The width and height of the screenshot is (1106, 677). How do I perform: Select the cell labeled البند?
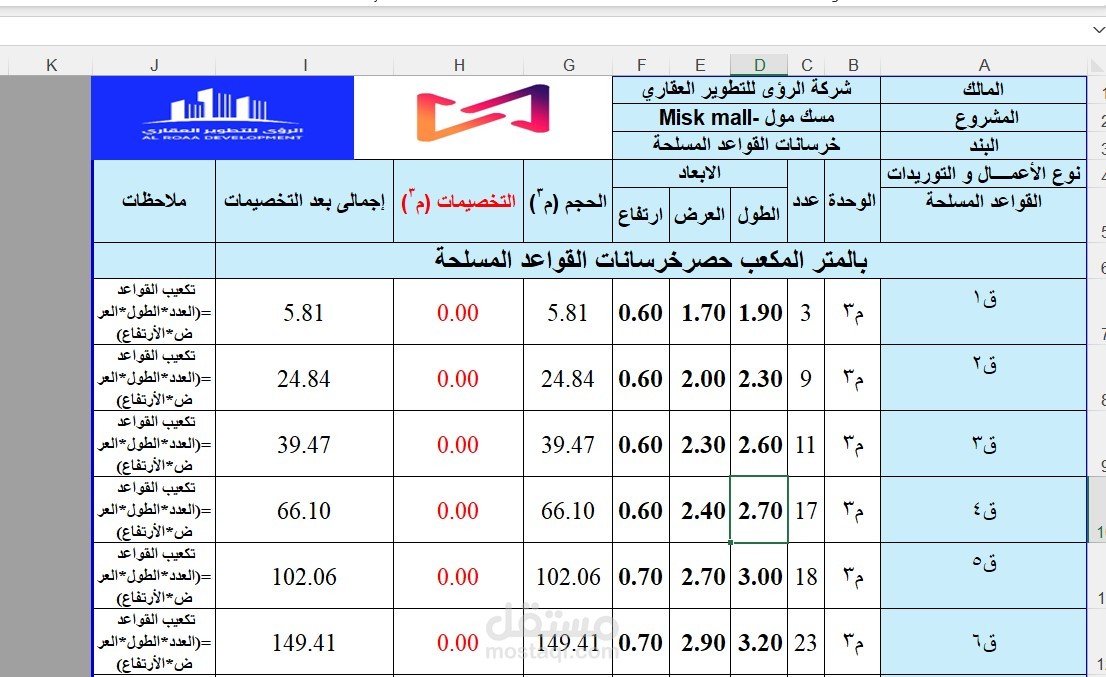coord(984,143)
